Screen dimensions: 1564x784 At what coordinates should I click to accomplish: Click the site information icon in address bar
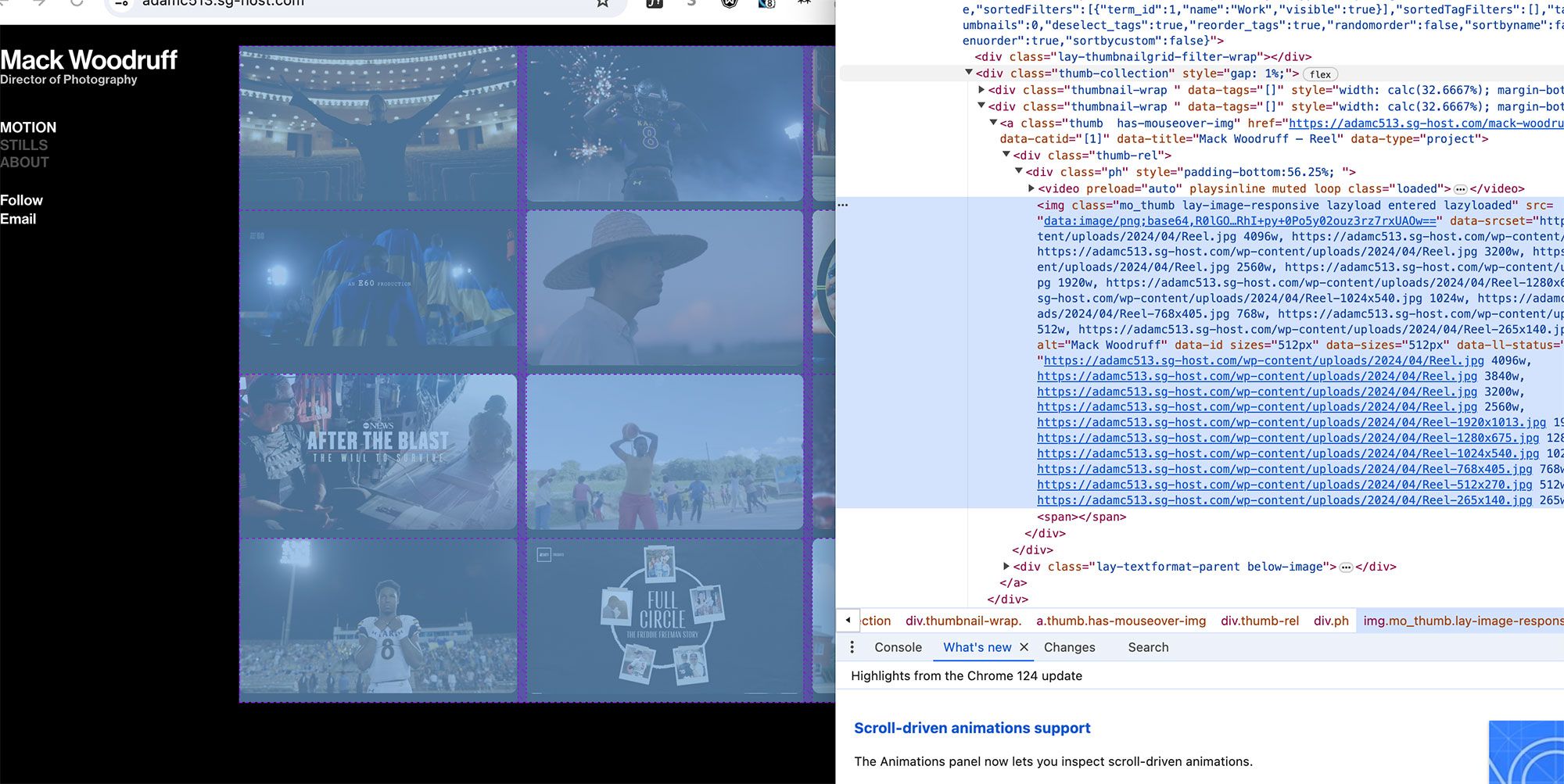[121, 3]
